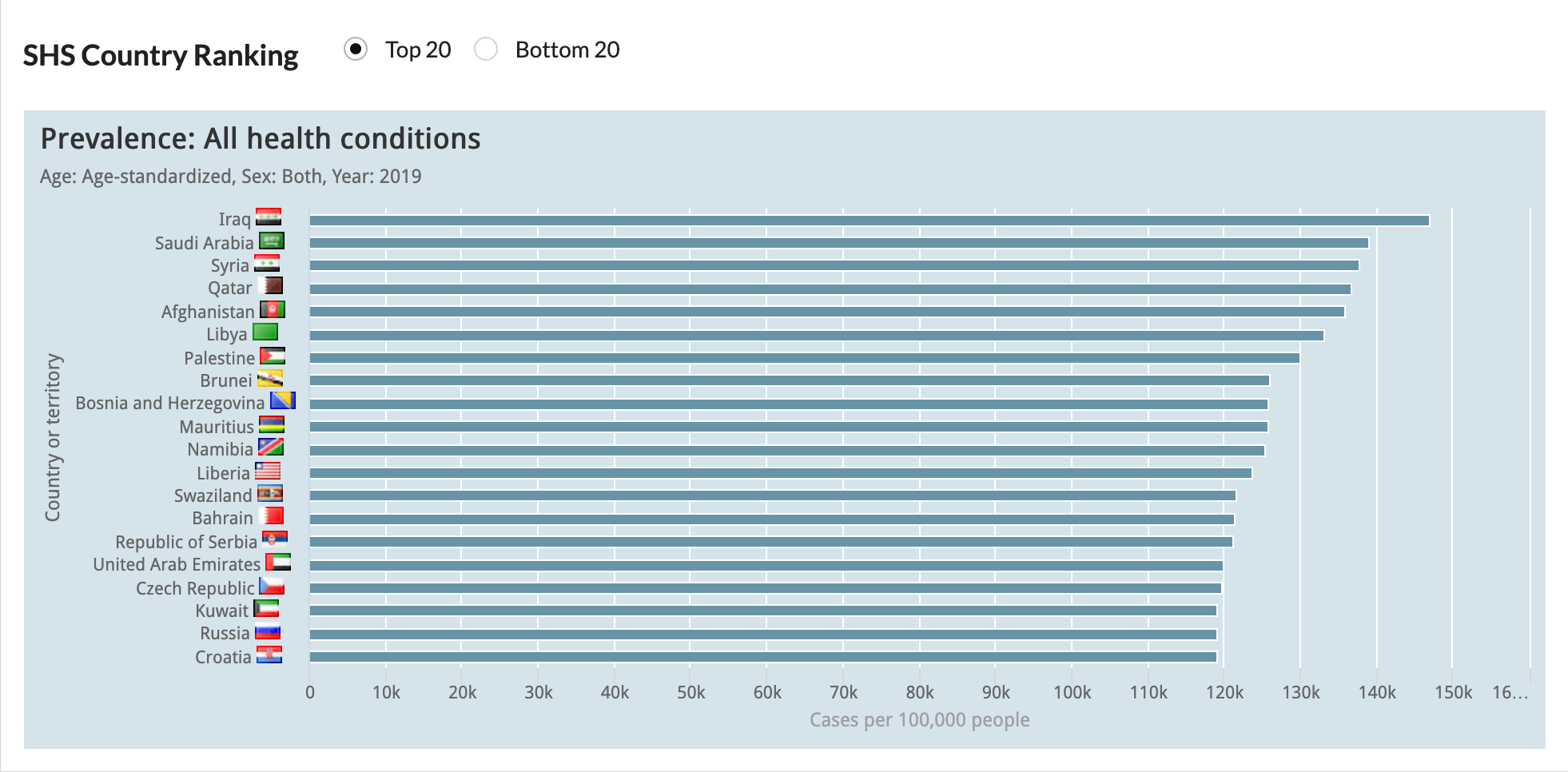Click the Swaziland prevalence bar

coord(772,495)
